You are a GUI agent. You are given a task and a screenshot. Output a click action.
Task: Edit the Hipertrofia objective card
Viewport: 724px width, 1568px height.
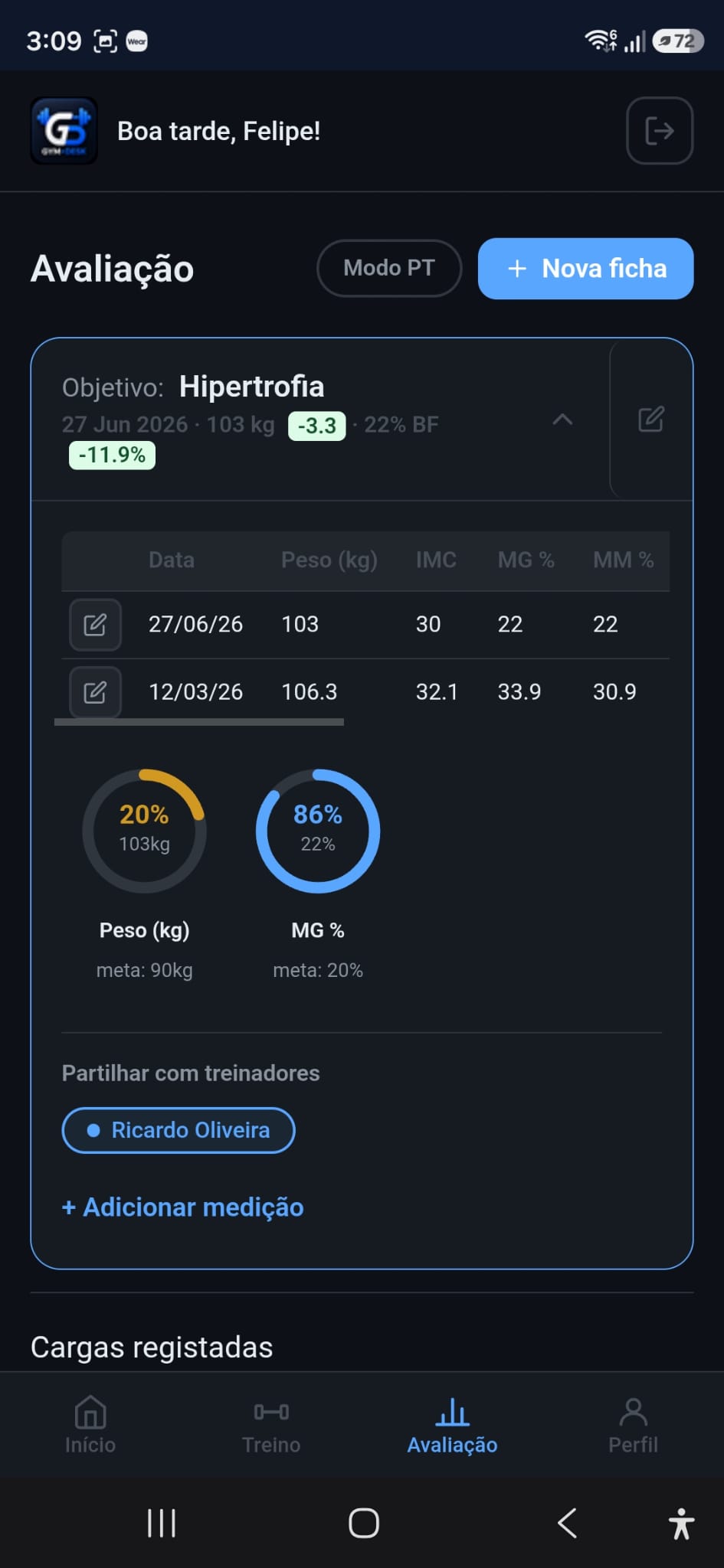click(651, 419)
